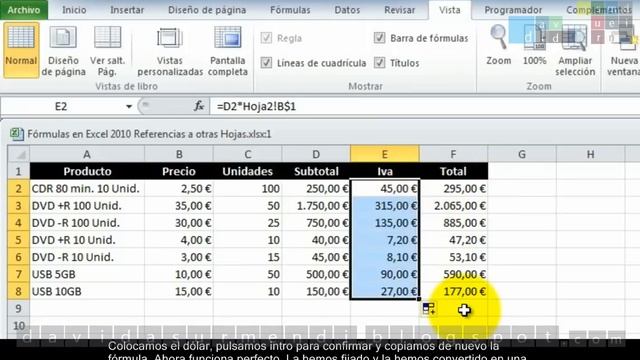The width and height of the screenshot is (640, 360).
Task: Switch to the Insertar tab
Action: point(127,10)
